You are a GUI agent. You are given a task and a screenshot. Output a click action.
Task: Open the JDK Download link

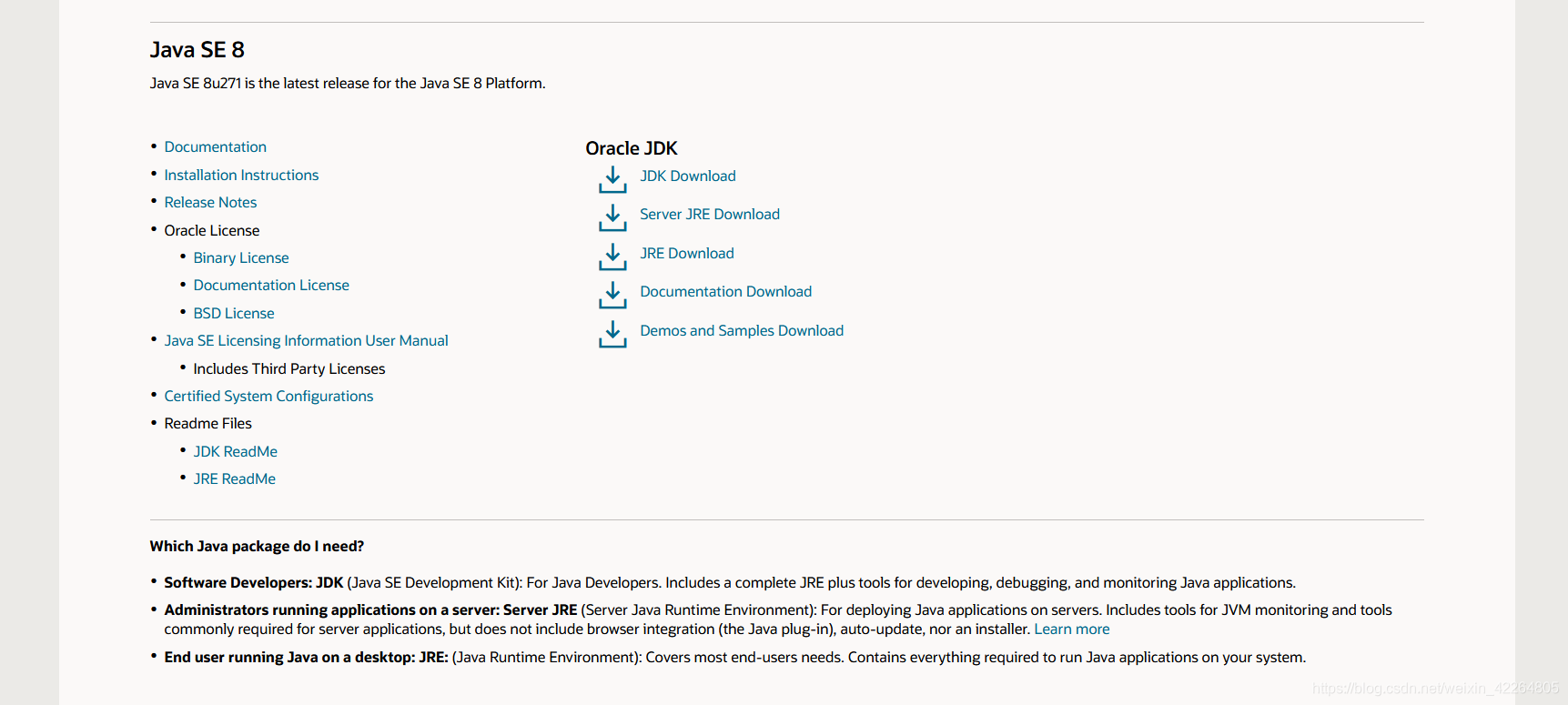(x=688, y=176)
